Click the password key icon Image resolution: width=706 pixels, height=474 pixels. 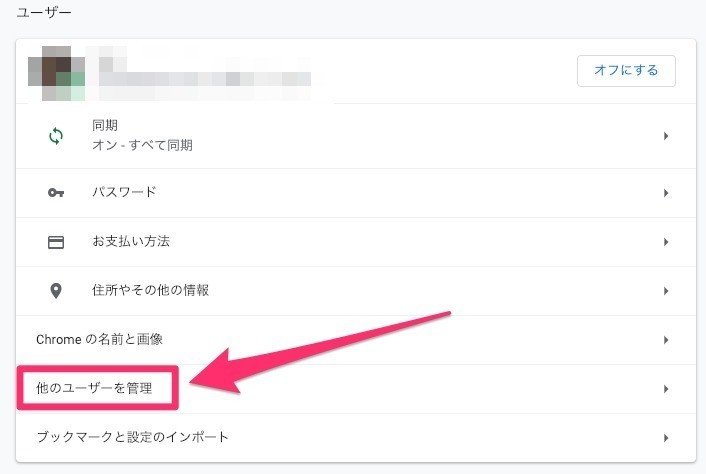pyautogui.click(x=56, y=193)
